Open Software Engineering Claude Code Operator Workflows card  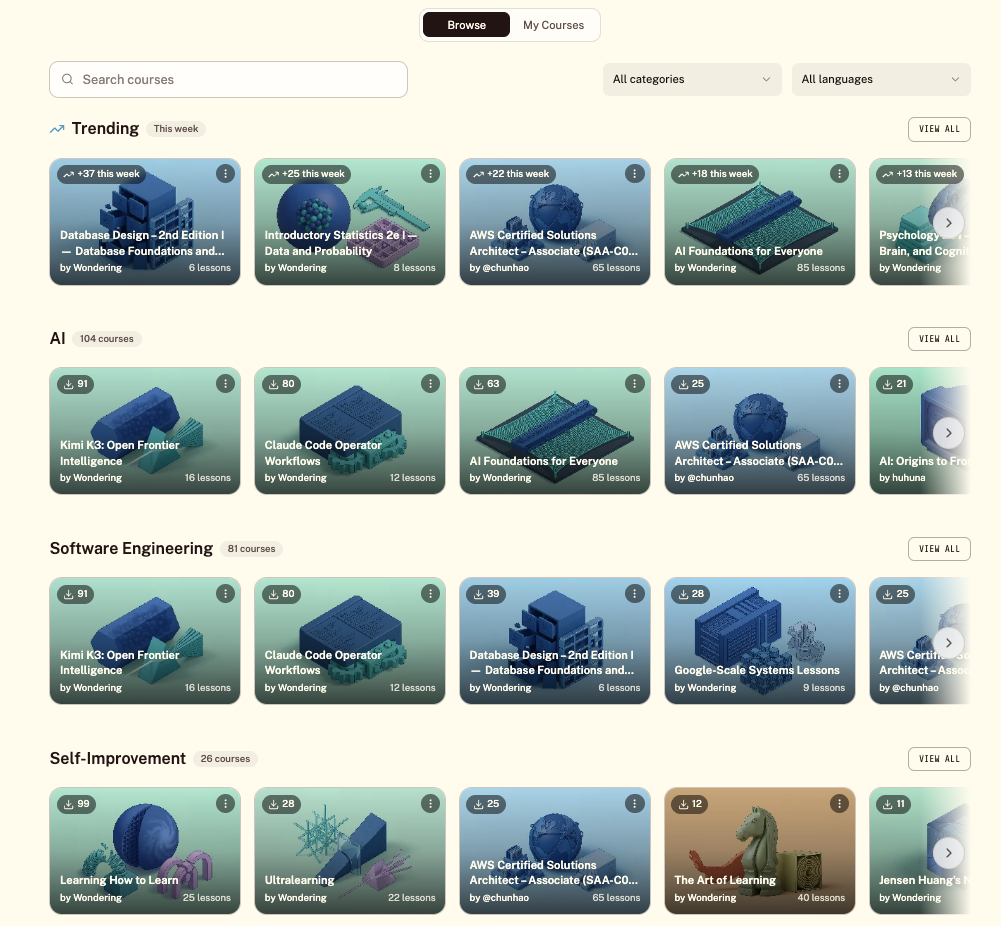[x=350, y=641]
